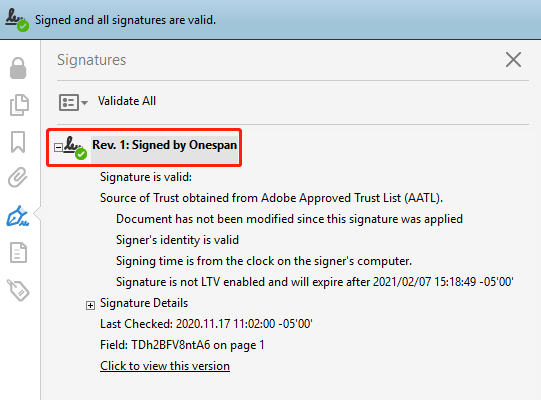The width and height of the screenshot is (541, 400).
Task: Collapse the Rev. 1 signature tree node
Action: coord(58,147)
